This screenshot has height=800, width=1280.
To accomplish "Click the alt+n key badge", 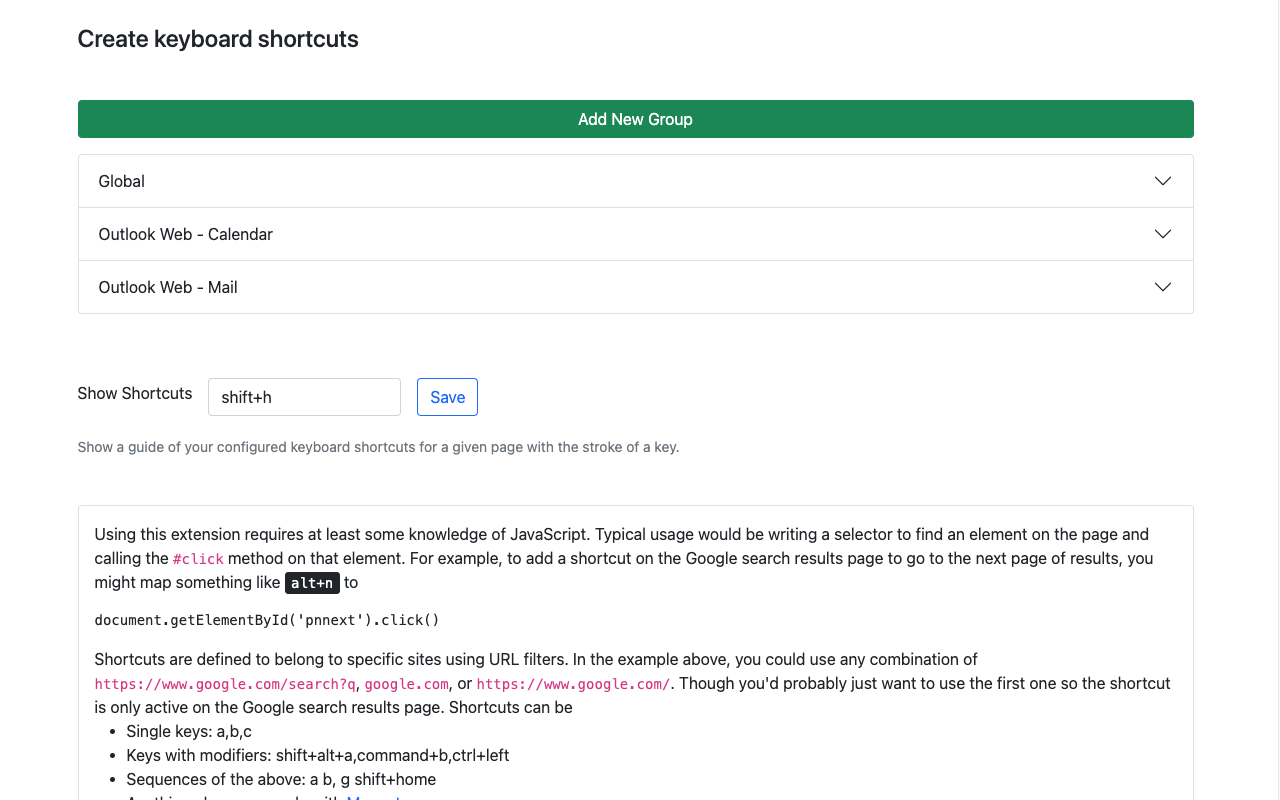I will click(312, 583).
